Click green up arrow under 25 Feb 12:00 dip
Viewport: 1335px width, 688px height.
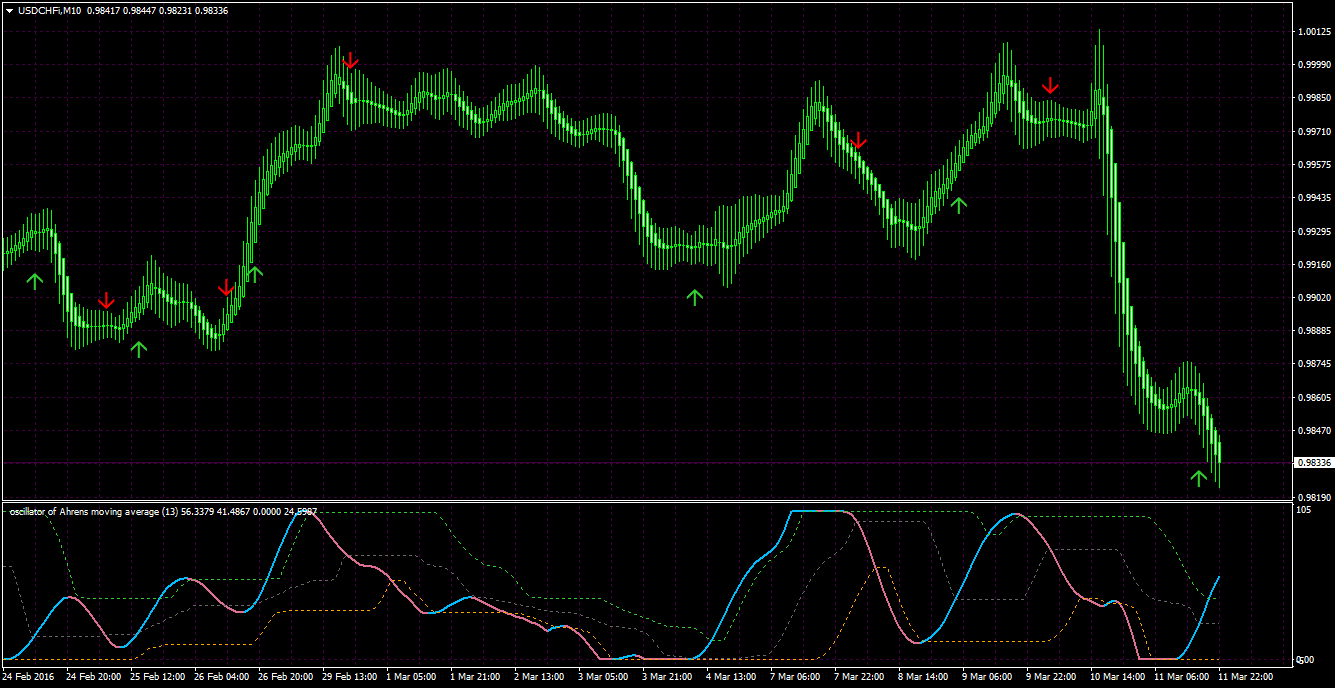(139, 348)
